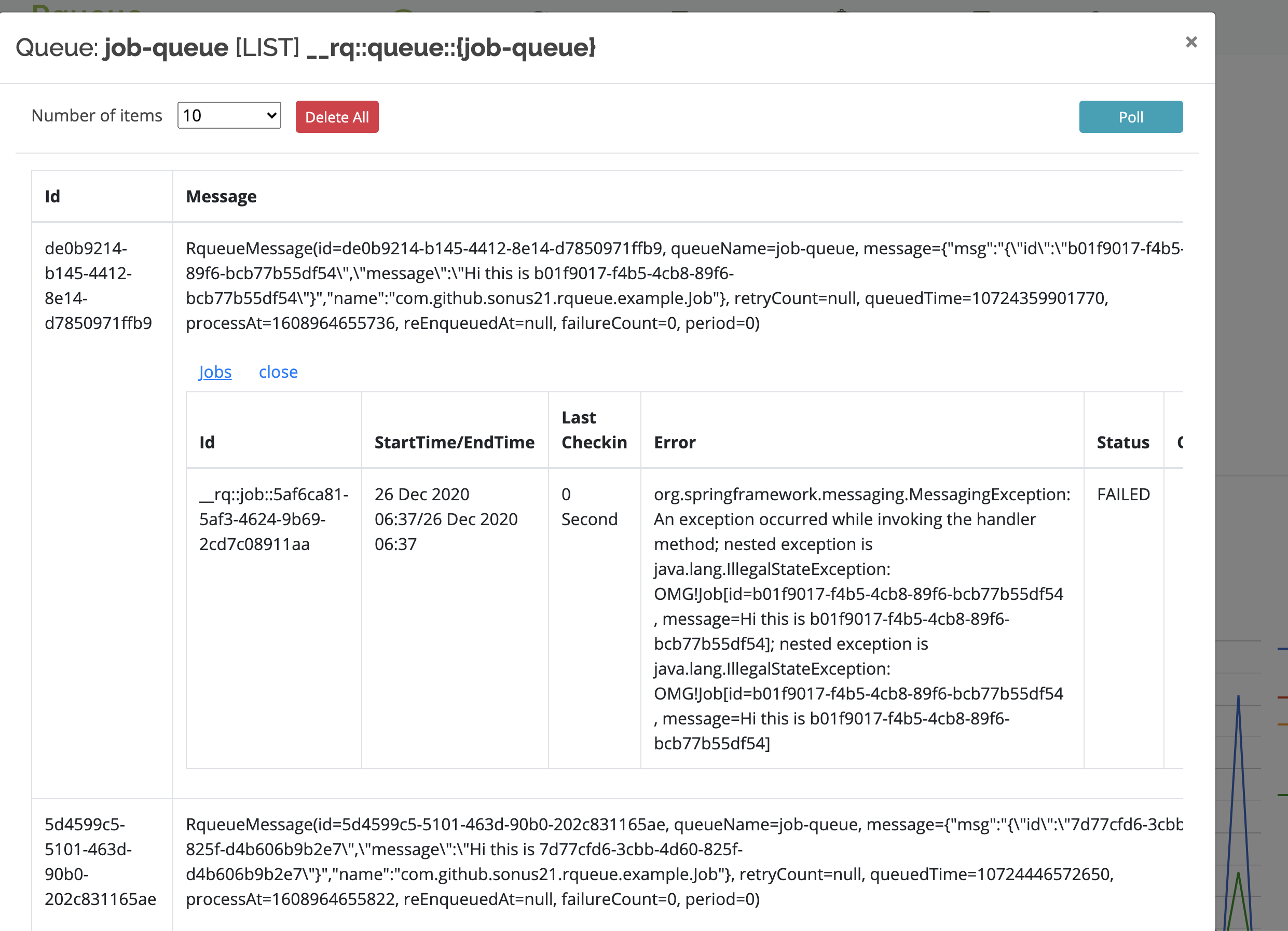This screenshot has height=931, width=1288.
Task: Click the Poll button
Action: coord(1130,116)
